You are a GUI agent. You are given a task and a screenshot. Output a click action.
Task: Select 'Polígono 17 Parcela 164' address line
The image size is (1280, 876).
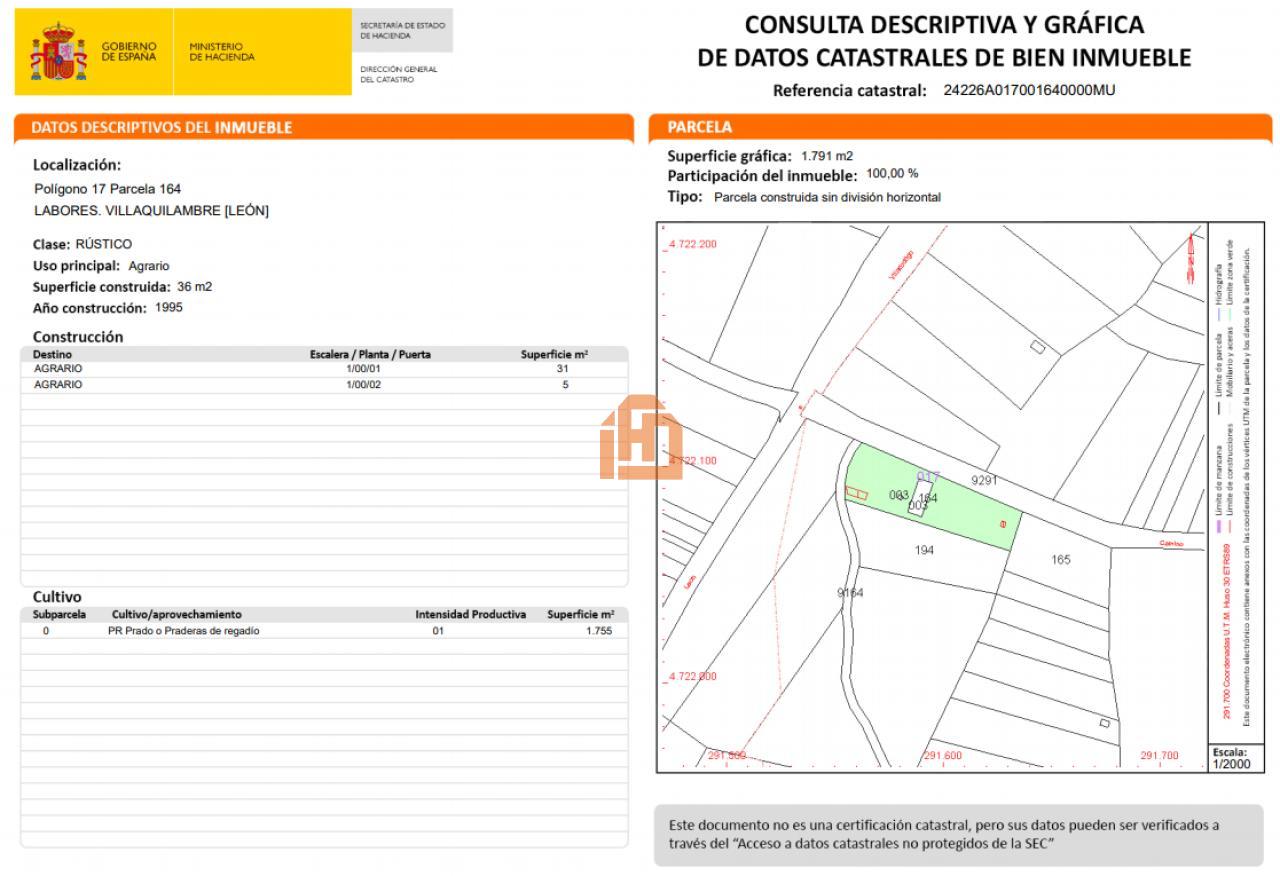[107, 189]
